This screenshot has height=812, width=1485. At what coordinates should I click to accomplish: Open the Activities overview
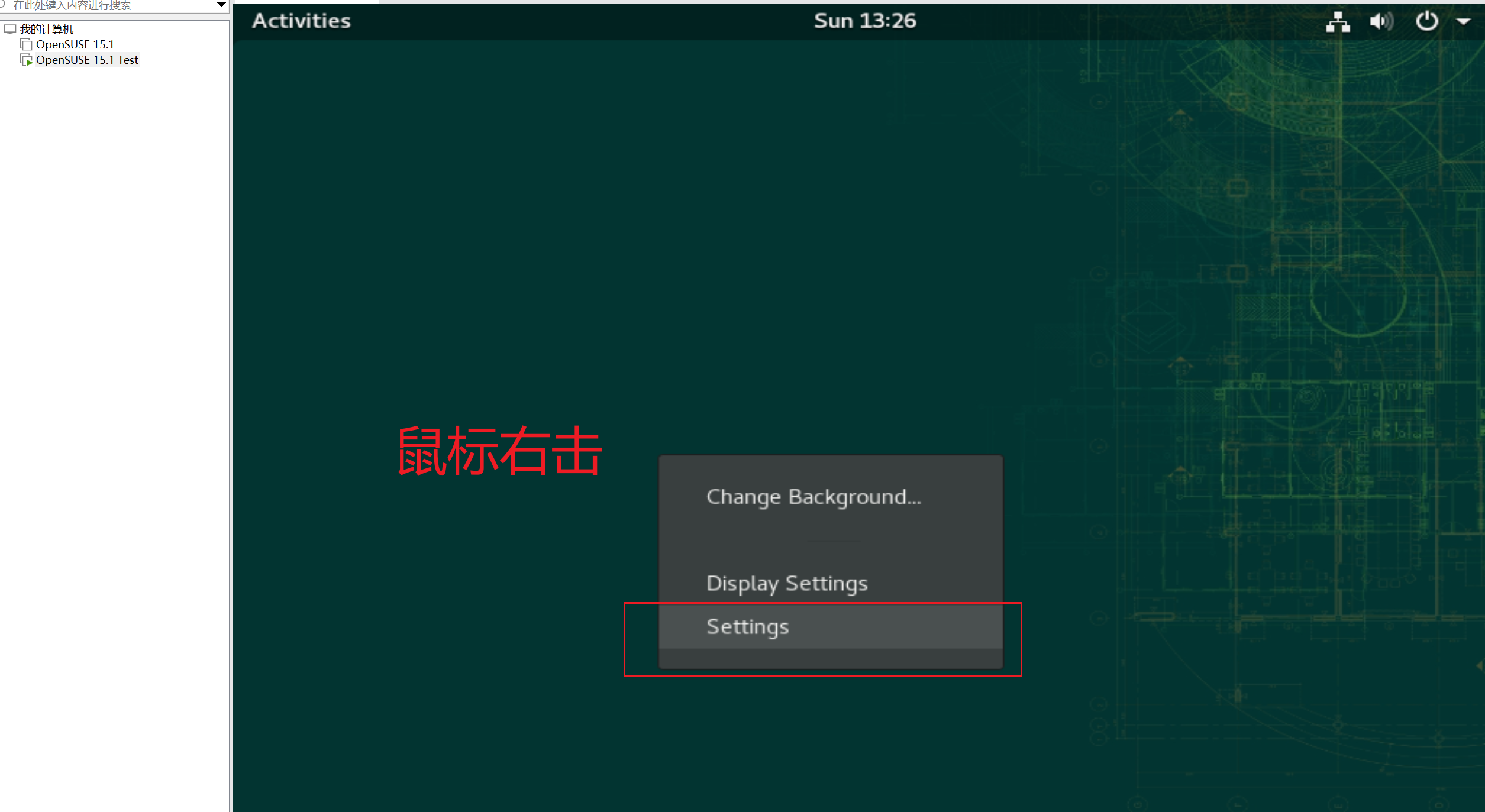pyautogui.click(x=301, y=21)
